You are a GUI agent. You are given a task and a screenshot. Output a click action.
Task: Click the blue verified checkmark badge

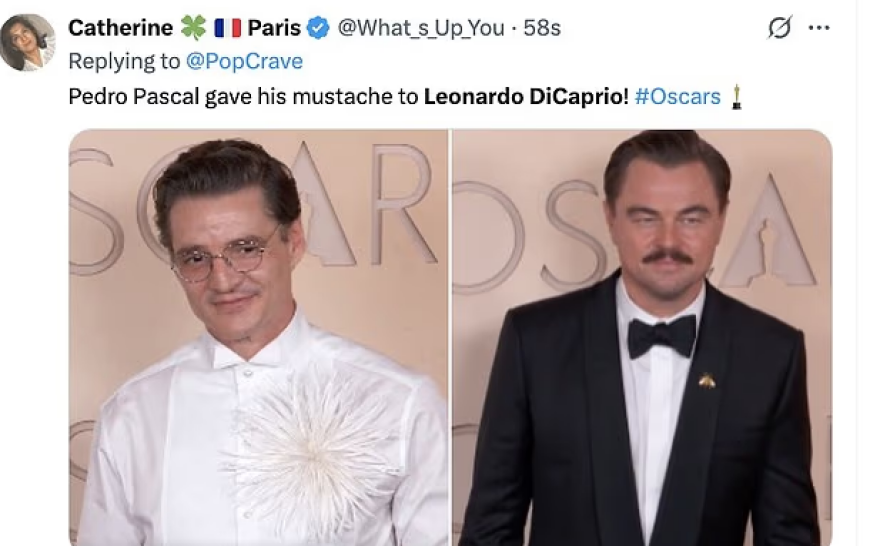[318, 28]
